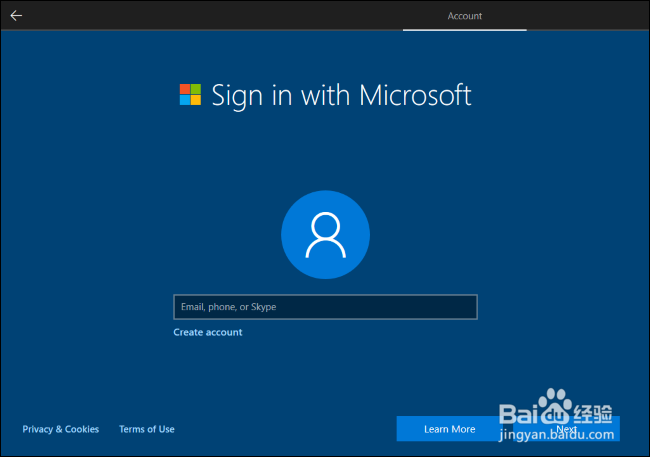The image size is (650, 457).
Task: Focus the Email, phone, or Skype field
Action: pos(325,307)
